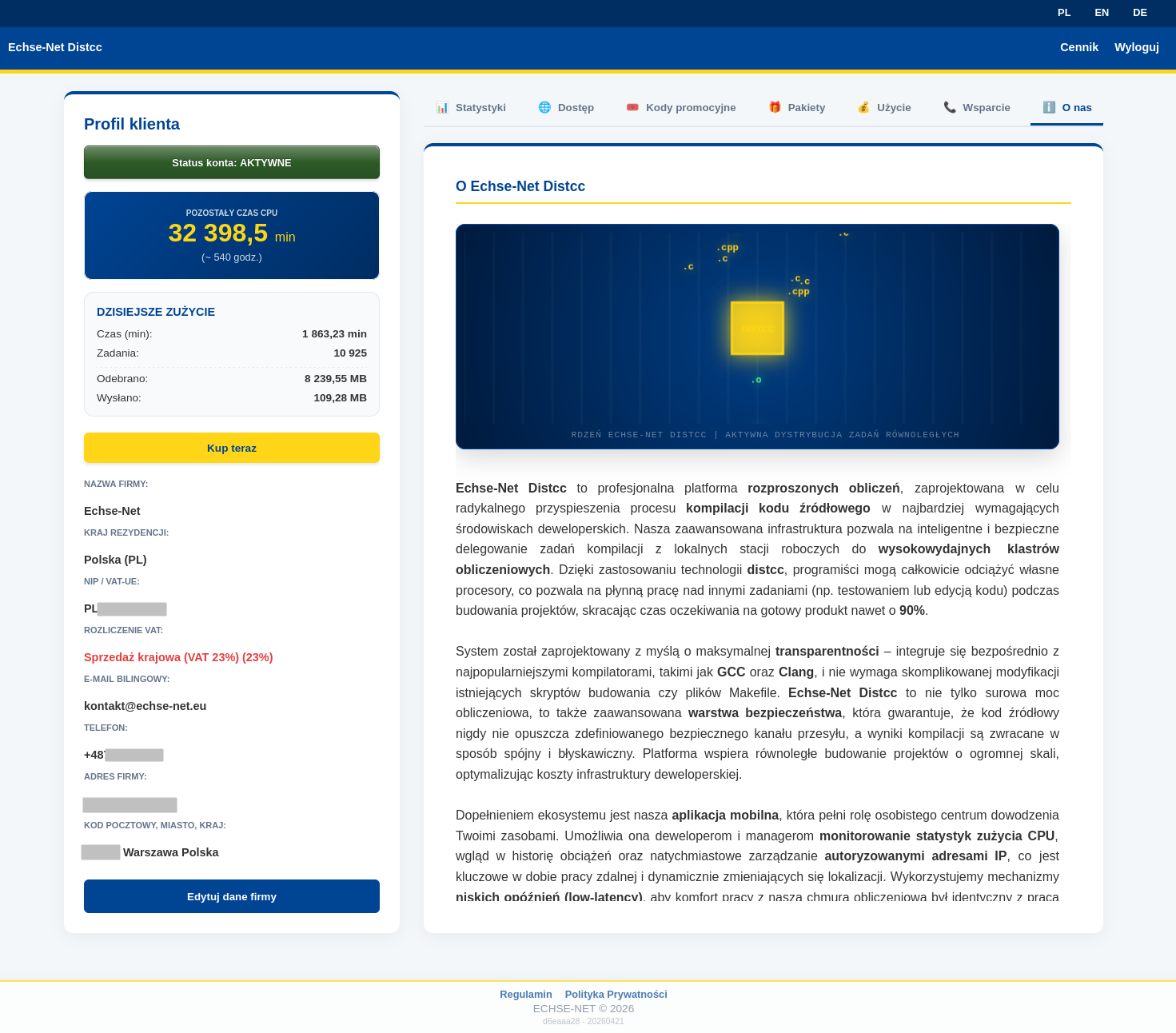Open the Regulamin link in footer
The image size is (1176, 1033).
pos(525,994)
